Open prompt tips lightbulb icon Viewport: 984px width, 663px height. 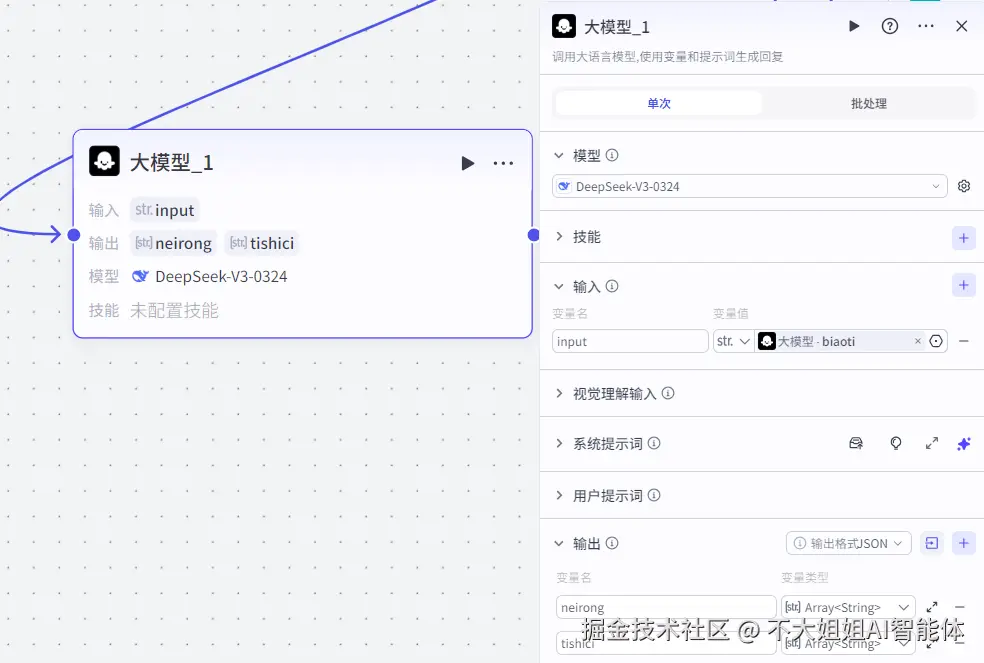pos(896,444)
